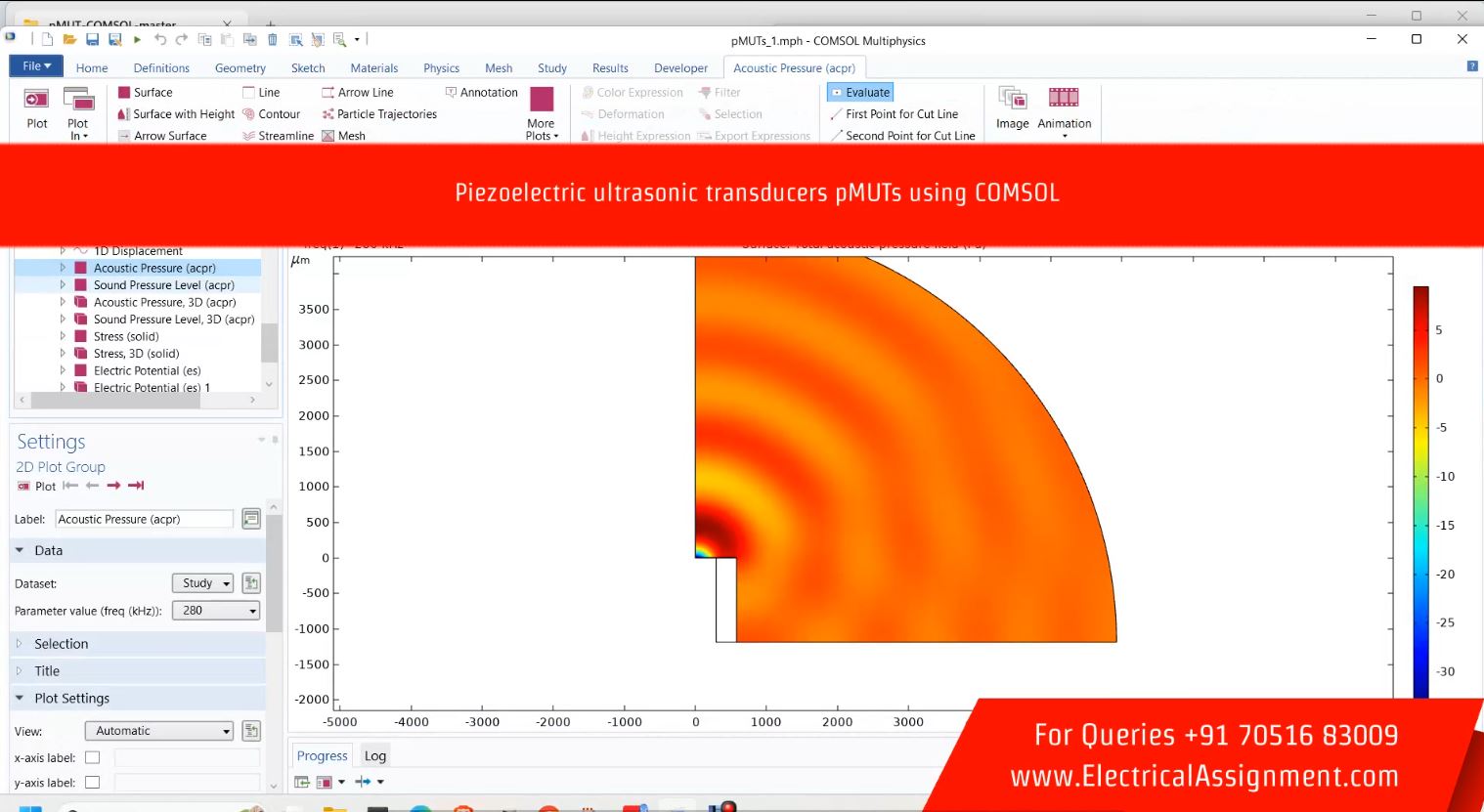Add a Streamline plot

click(278, 136)
